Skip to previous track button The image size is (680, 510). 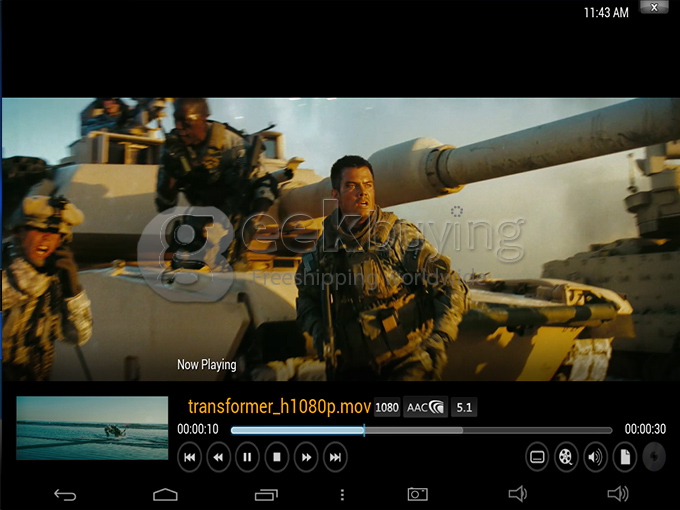point(190,457)
